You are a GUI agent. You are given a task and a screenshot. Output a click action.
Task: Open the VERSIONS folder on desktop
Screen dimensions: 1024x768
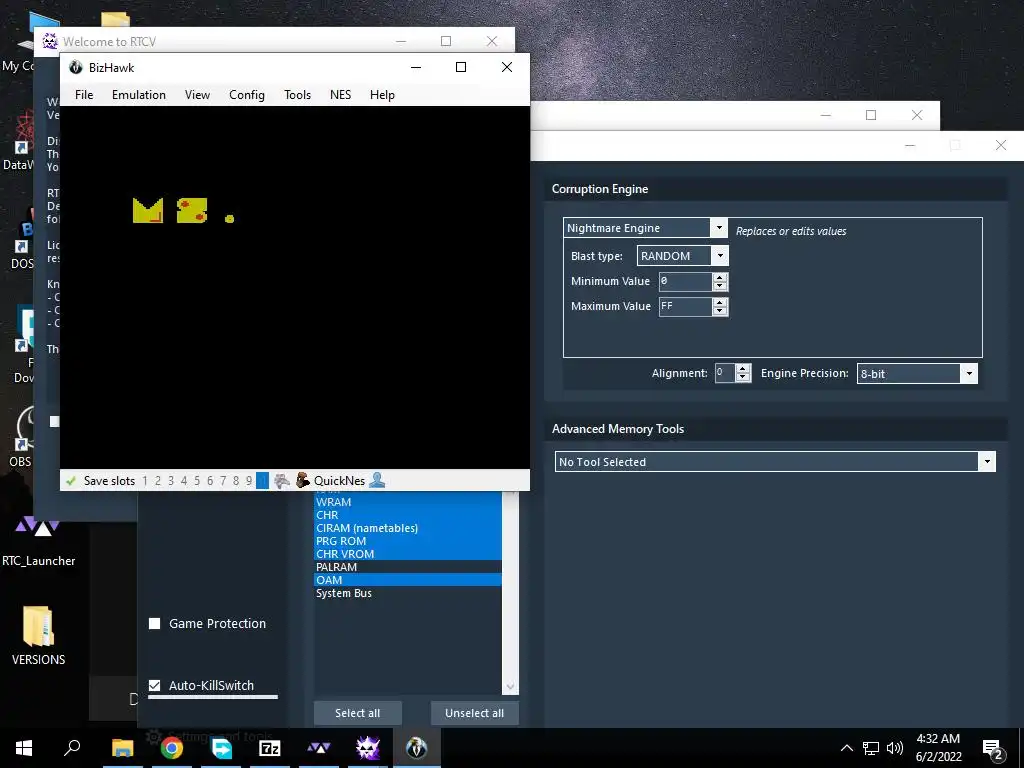point(38,635)
